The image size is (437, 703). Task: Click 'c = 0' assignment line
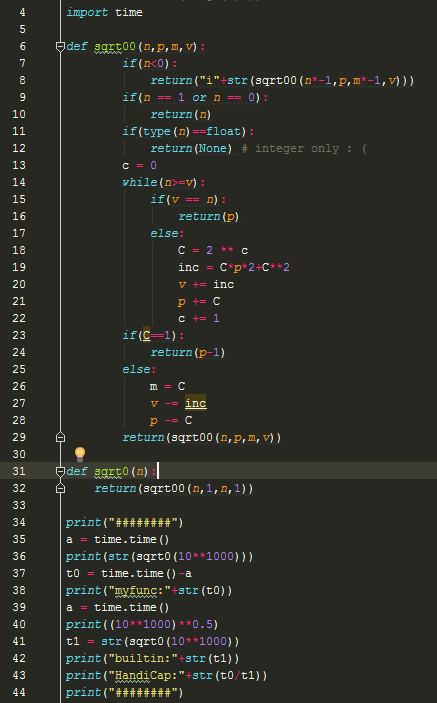(x=140, y=165)
